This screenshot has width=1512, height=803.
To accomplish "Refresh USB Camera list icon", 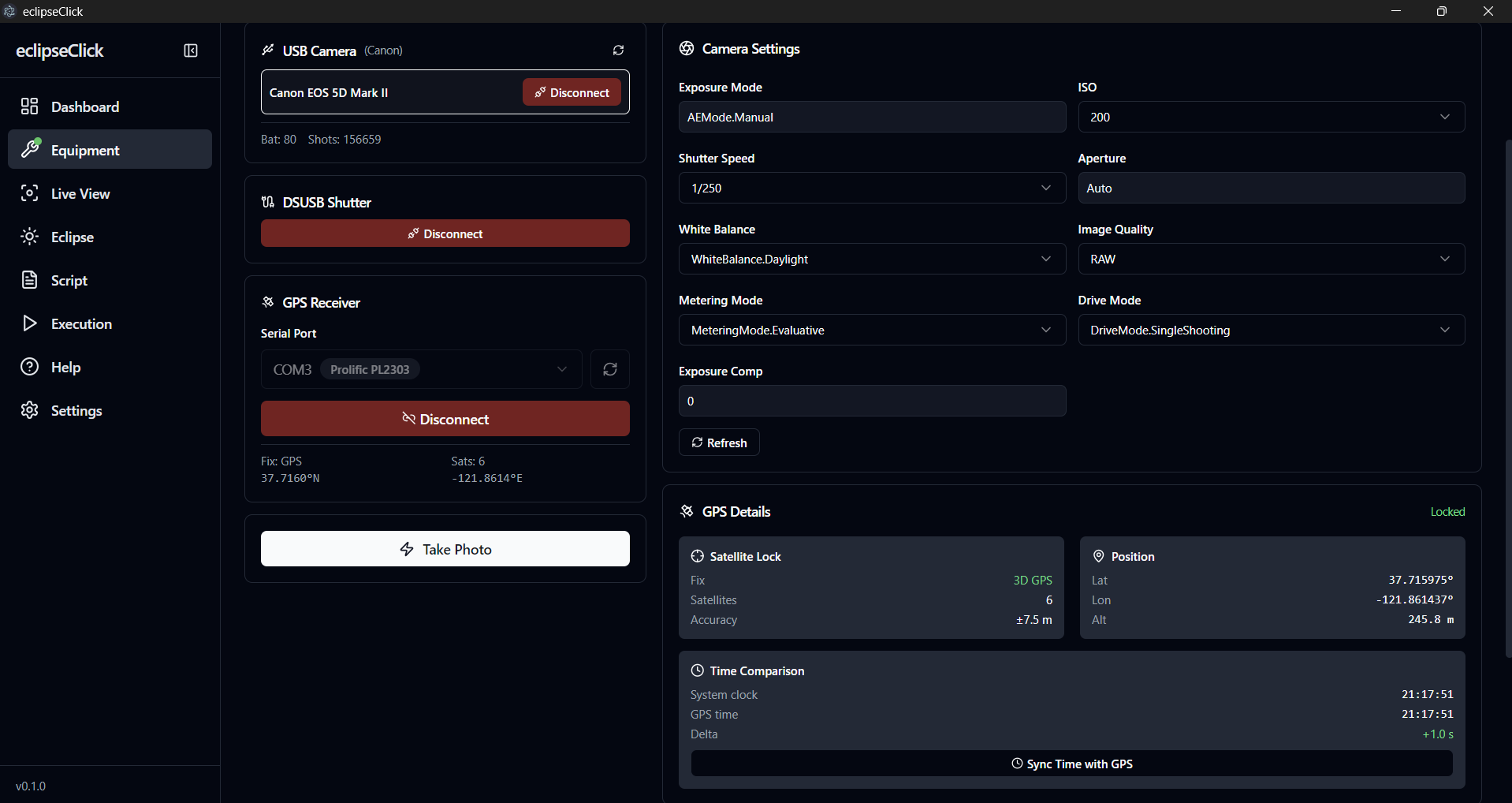I will tap(618, 50).
